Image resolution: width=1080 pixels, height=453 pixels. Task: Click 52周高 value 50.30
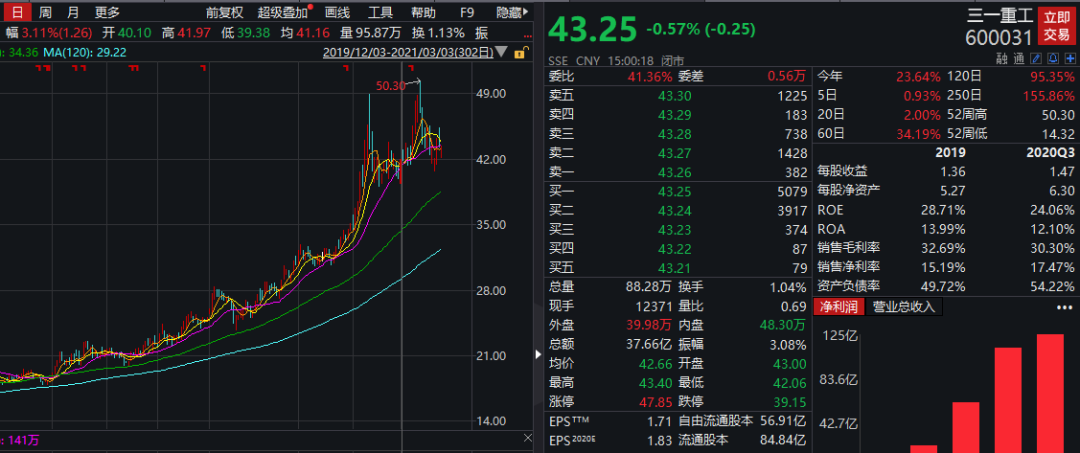click(x=1059, y=115)
